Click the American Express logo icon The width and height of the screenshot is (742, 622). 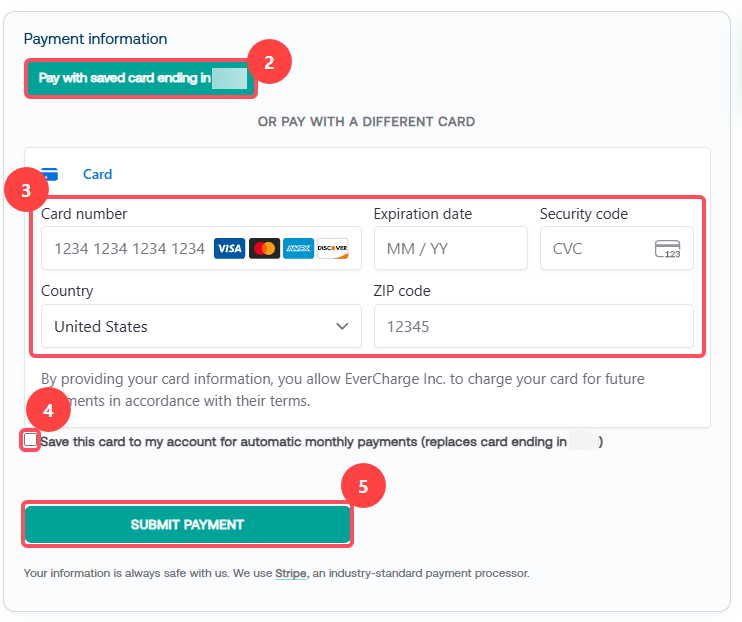tap(298, 249)
